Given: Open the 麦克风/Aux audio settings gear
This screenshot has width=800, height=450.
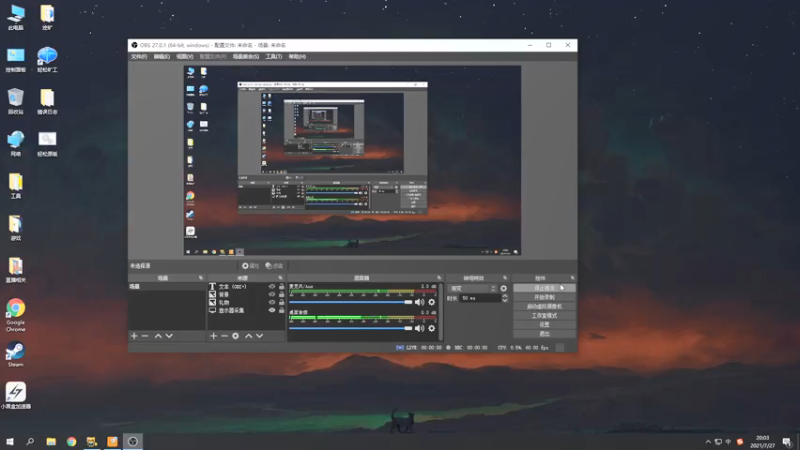Looking at the screenshot, I should 432,302.
